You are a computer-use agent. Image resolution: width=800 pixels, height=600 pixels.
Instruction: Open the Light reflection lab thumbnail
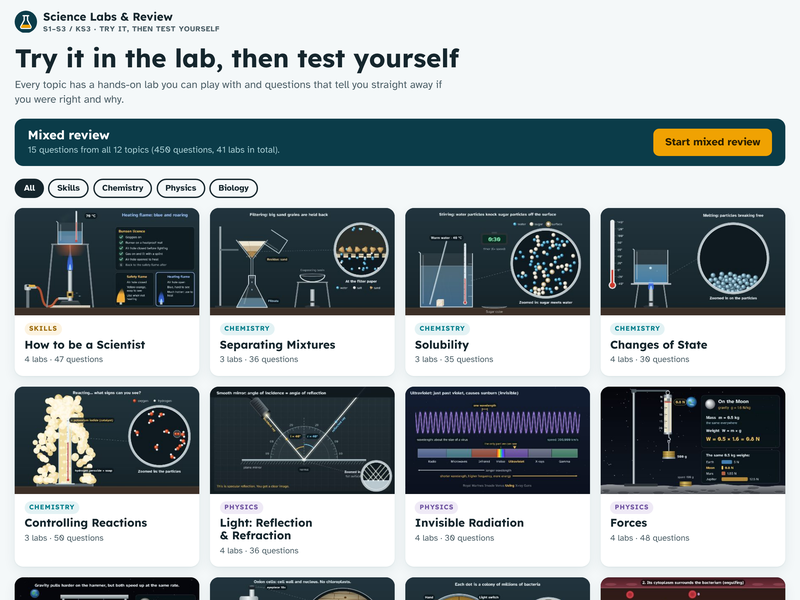point(302,440)
